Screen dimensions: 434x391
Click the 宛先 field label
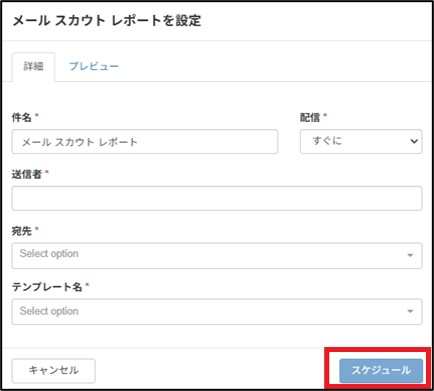tap(22, 231)
